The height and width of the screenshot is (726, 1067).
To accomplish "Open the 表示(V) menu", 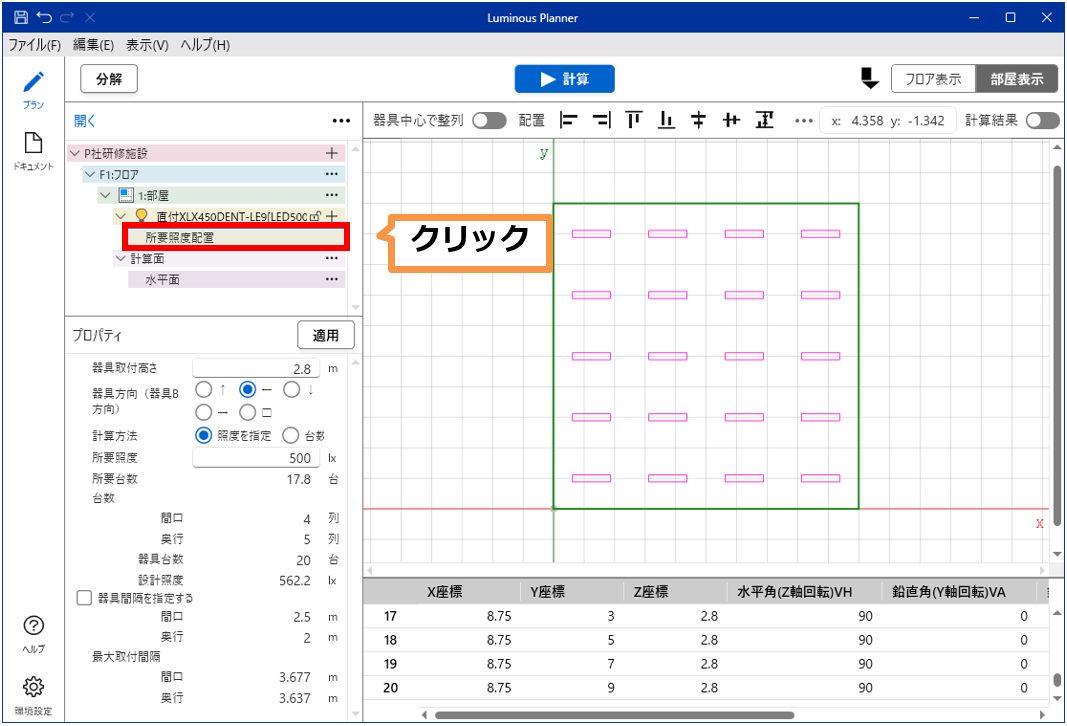I will tap(147, 45).
